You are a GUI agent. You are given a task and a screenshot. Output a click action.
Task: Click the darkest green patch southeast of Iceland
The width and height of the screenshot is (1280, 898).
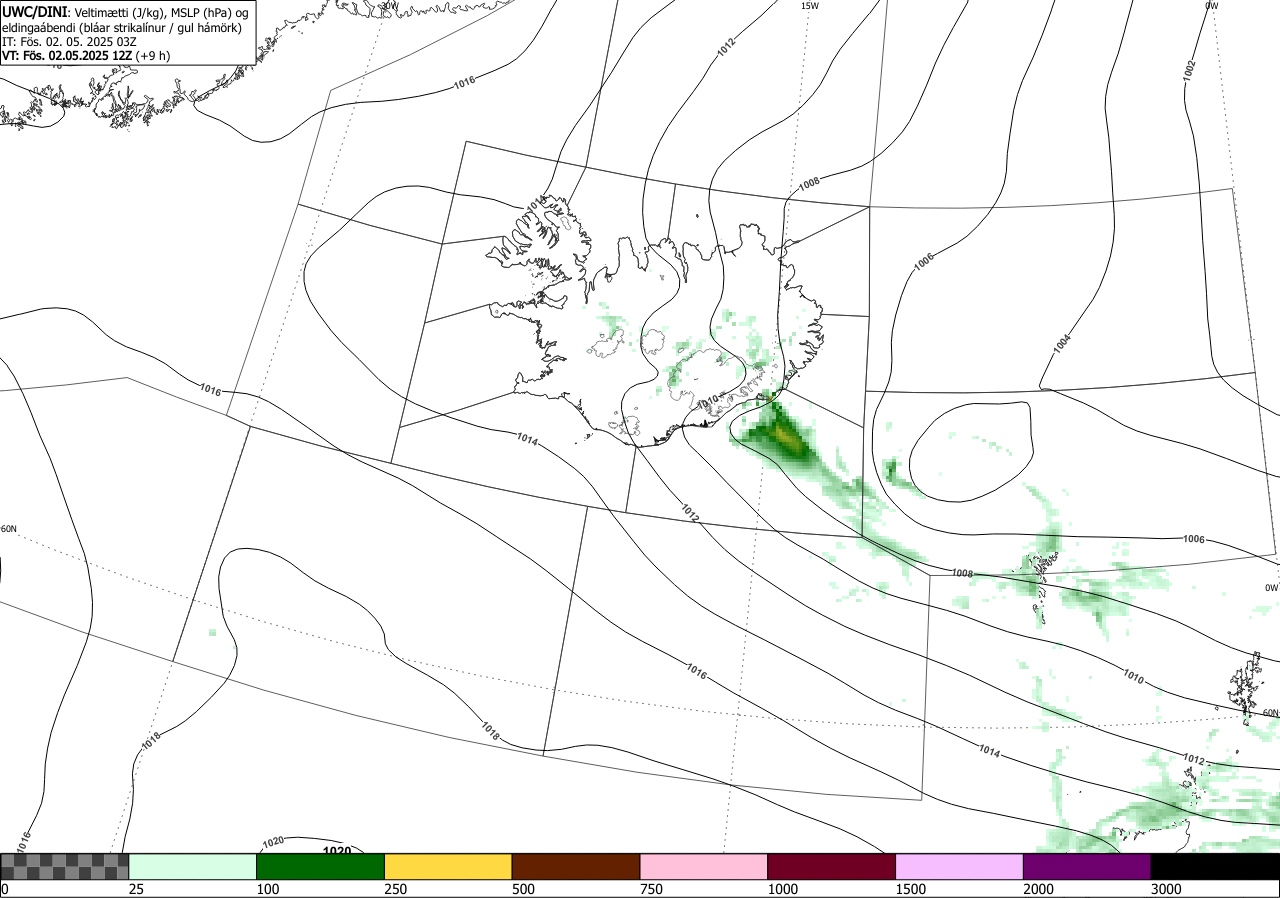[x=782, y=434]
